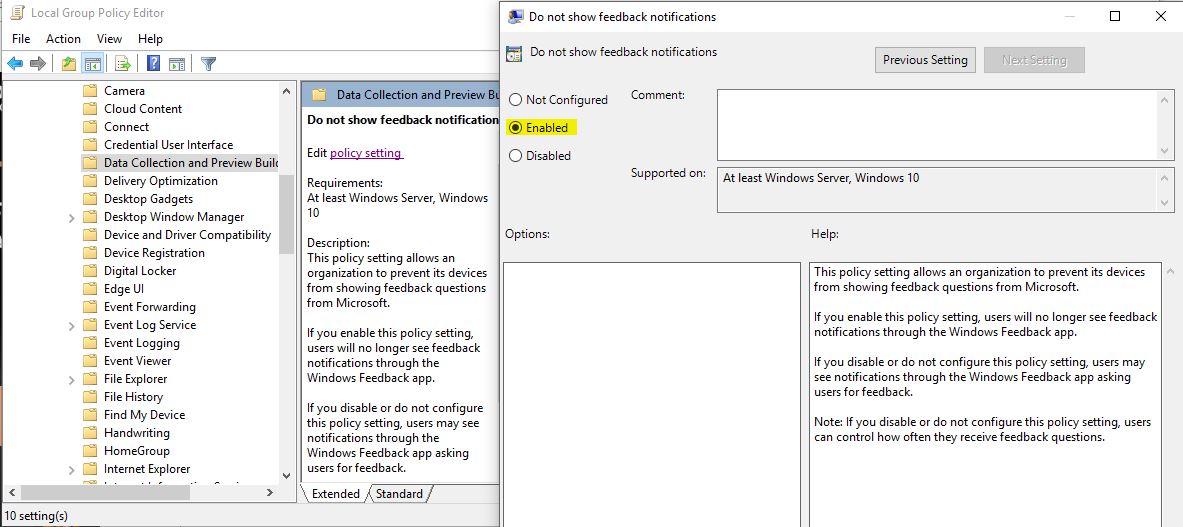Click the Export List toolbar icon

click(123, 63)
